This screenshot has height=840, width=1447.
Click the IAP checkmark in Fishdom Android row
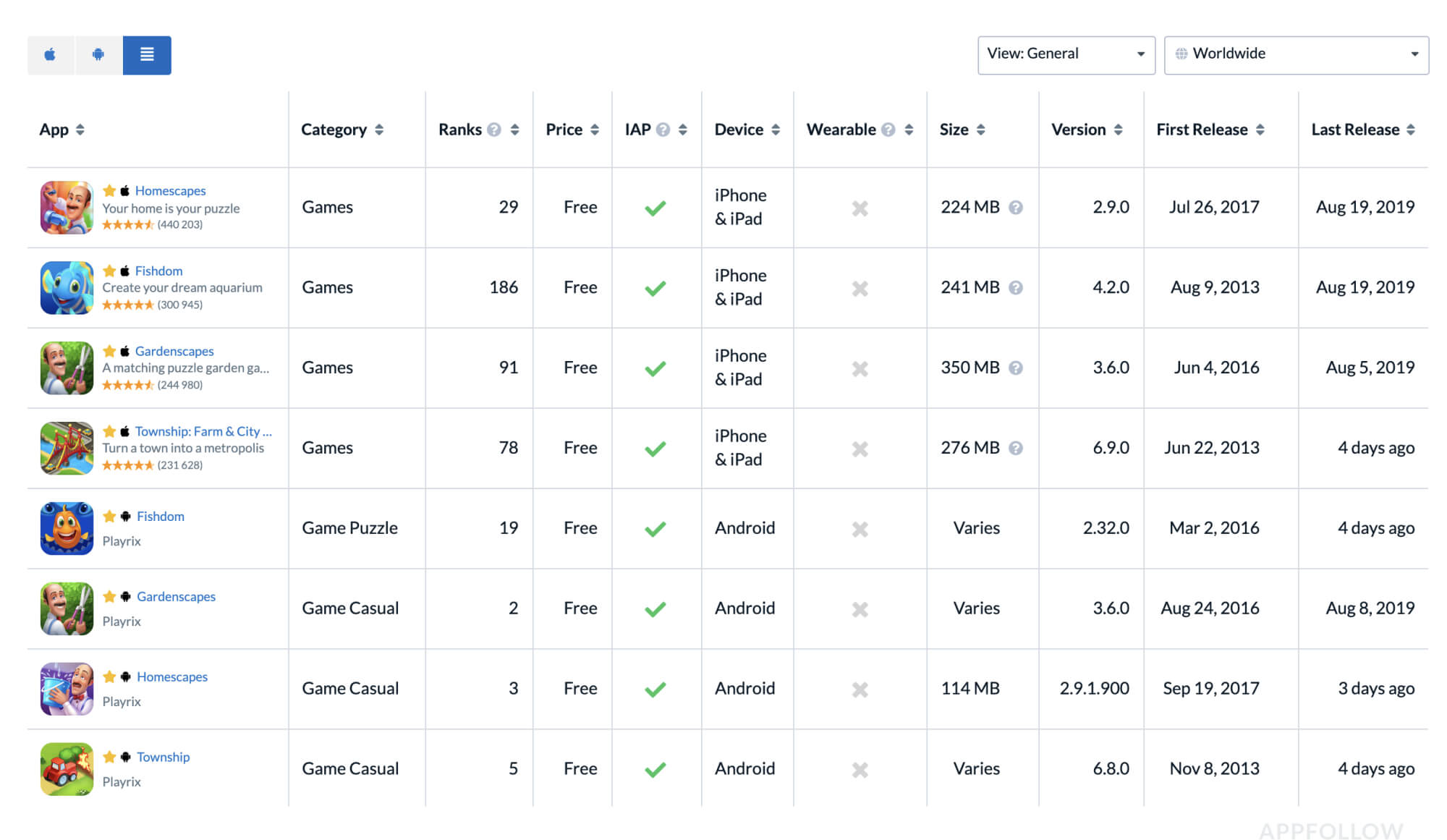655,530
